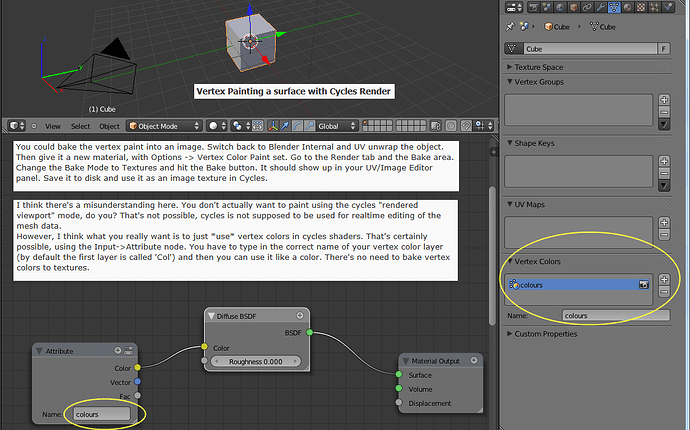690x430 pixels.
Task: Toggle the fake user F button
Action: pos(663,49)
